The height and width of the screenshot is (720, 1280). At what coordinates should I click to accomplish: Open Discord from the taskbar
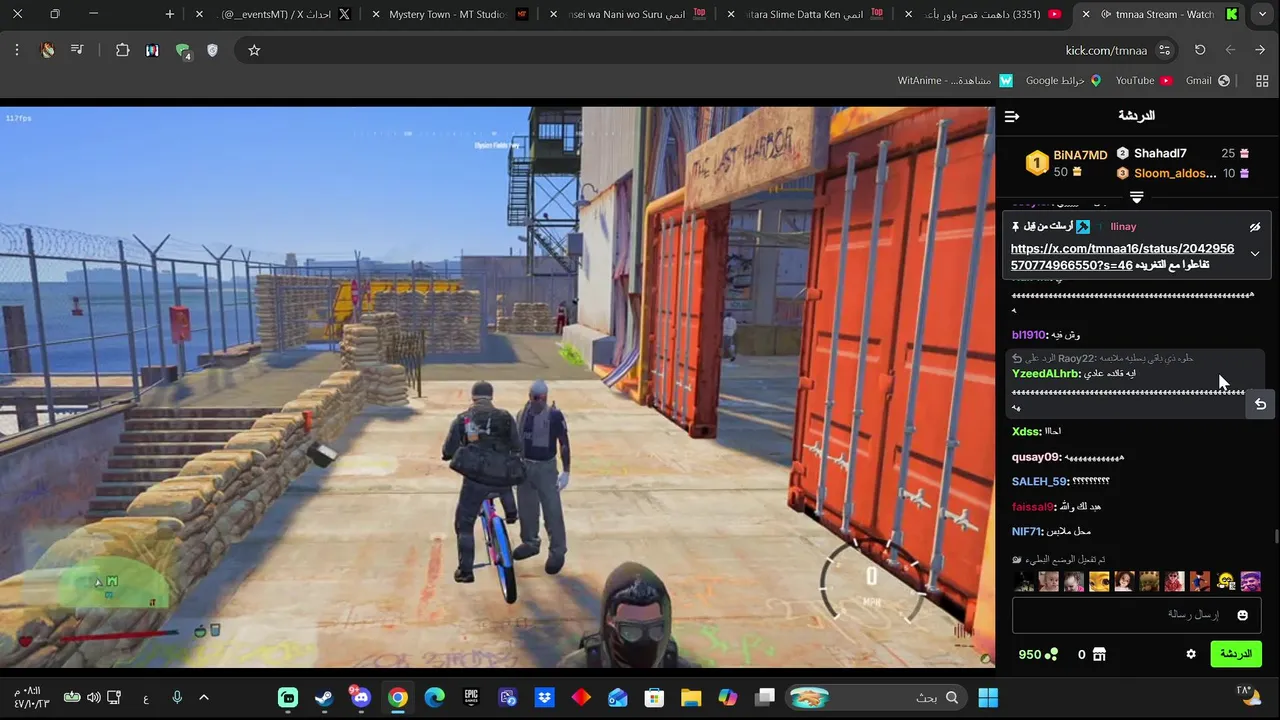[x=361, y=697]
